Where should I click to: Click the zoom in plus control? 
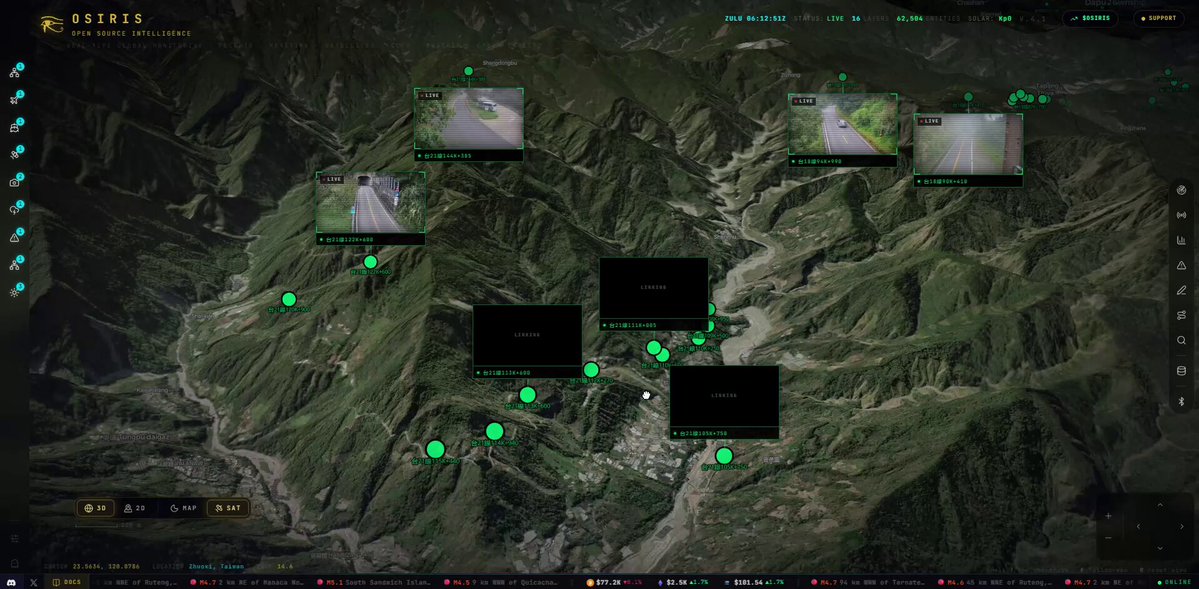[1109, 516]
